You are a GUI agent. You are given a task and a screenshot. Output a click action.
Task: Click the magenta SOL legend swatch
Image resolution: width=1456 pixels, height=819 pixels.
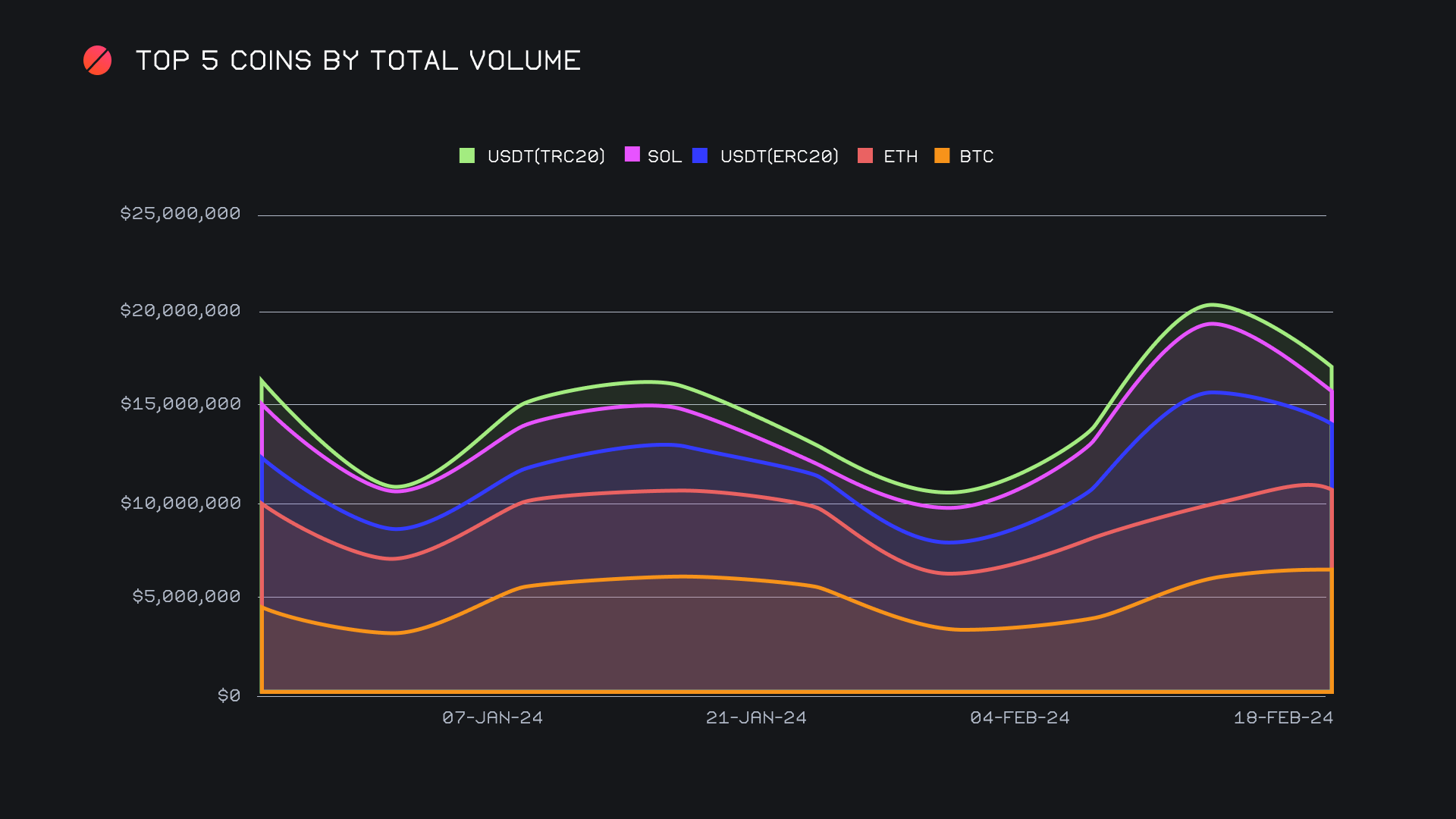[632, 155]
